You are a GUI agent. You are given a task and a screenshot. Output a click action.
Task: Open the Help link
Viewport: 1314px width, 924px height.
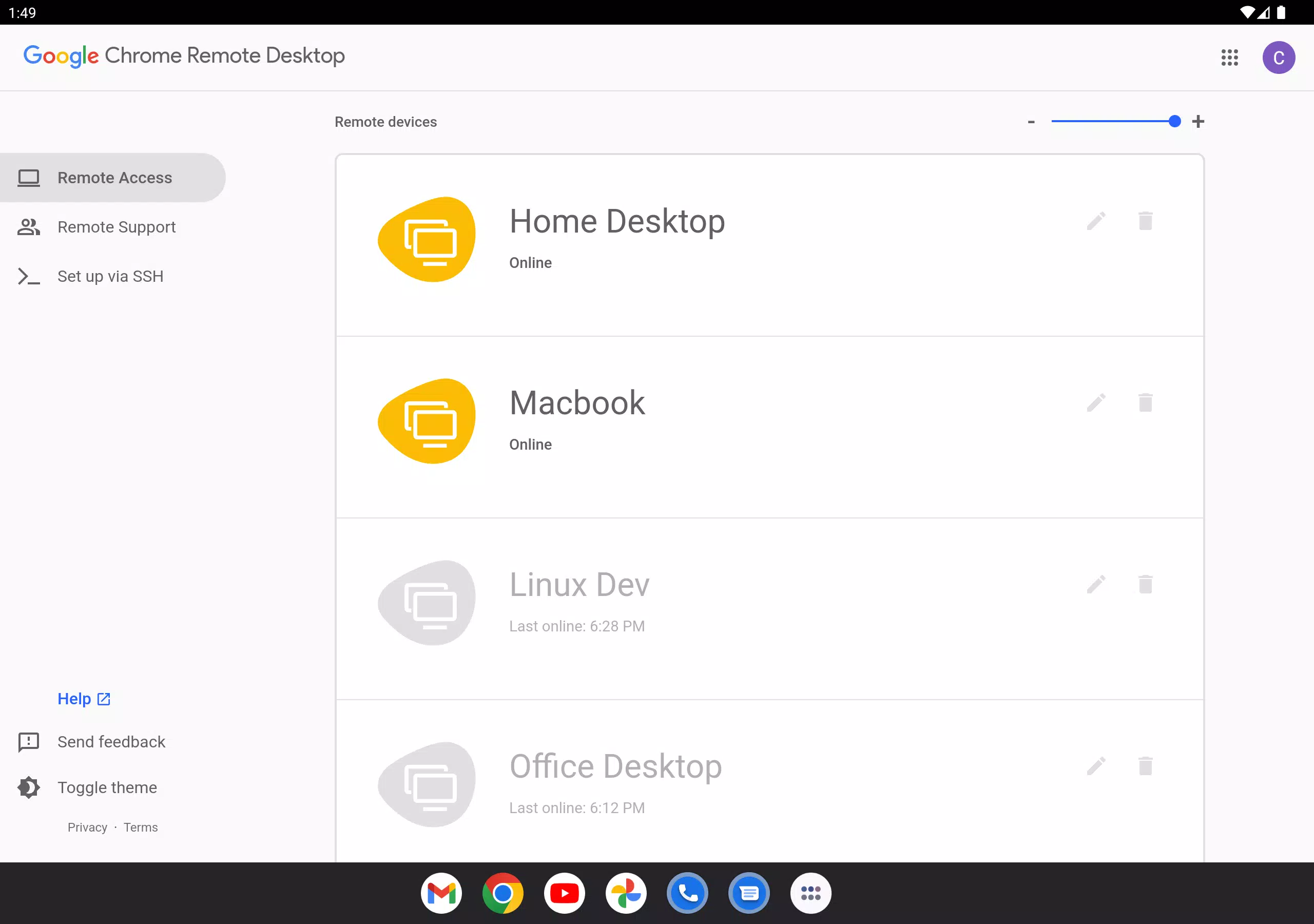click(x=84, y=699)
